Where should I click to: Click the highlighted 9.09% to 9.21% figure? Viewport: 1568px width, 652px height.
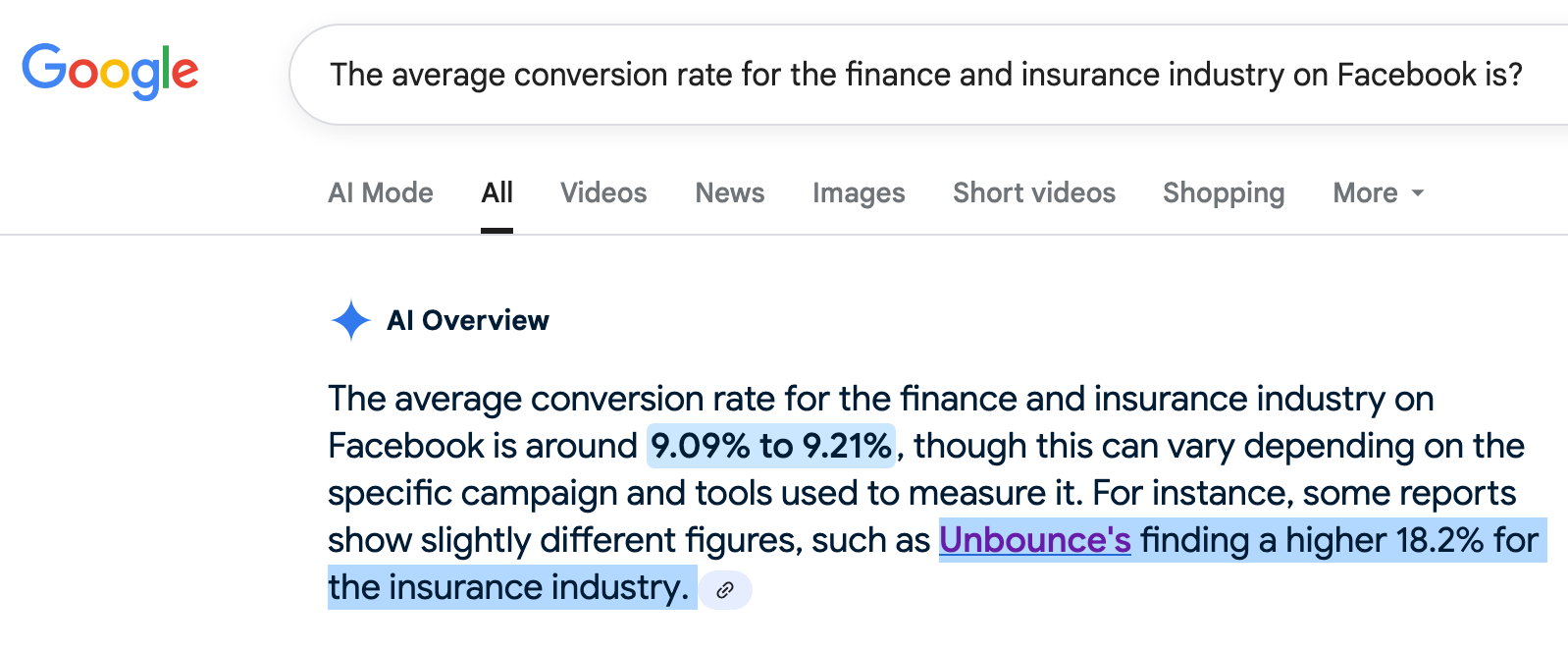tap(771, 446)
